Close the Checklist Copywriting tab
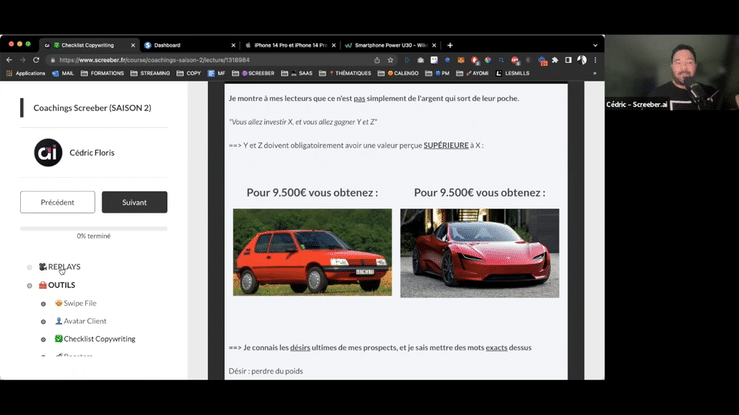739x415 pixels. (133, 45)
